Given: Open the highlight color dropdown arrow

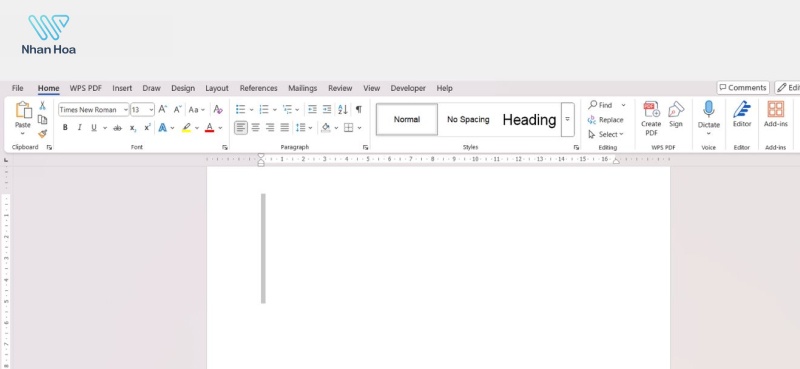Looking at the screenshot, I should click(197, 128).
